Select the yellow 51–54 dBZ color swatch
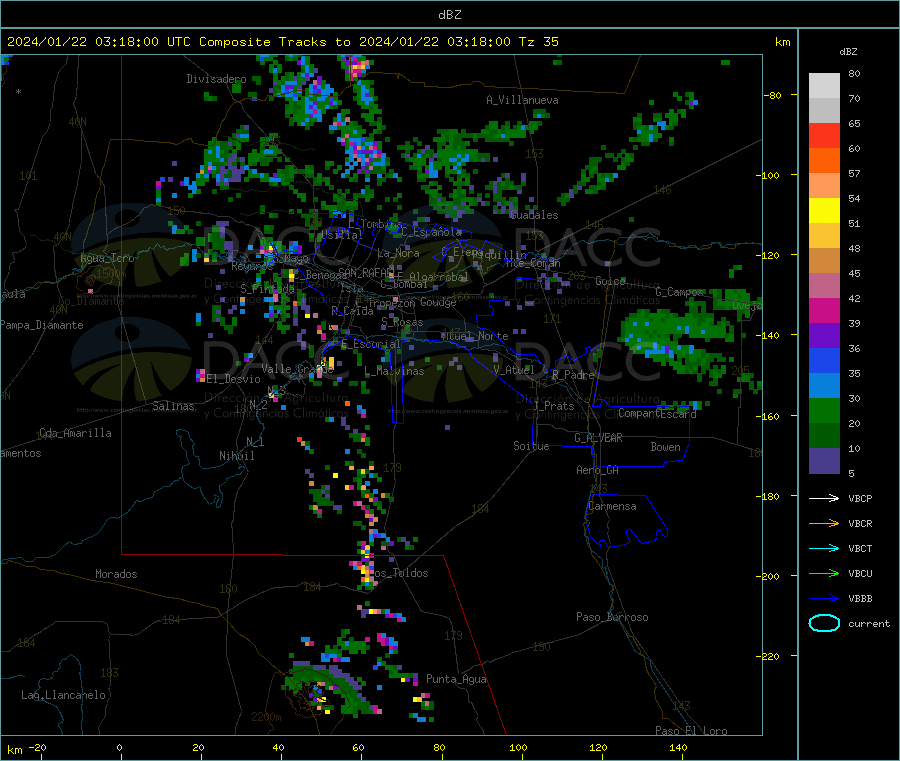 click(x=824, y=211)
